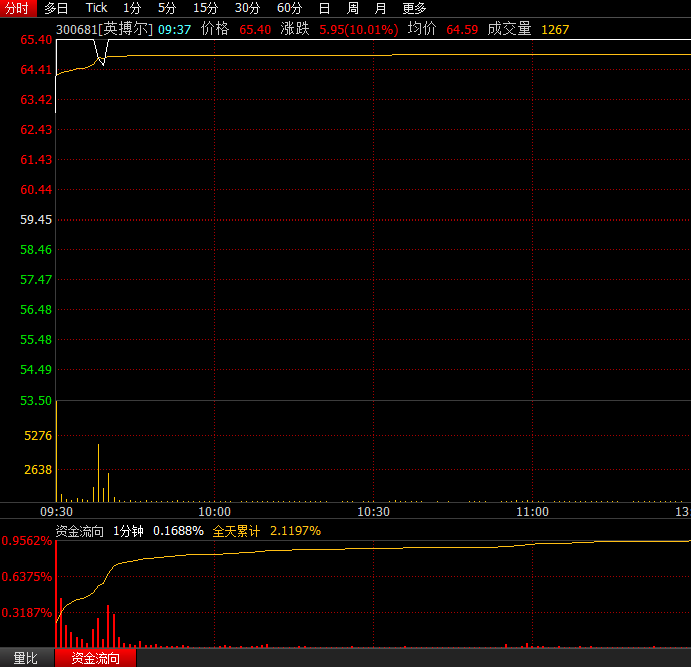
Task: Click the average price value 64.59
Action: coord(462,30)
